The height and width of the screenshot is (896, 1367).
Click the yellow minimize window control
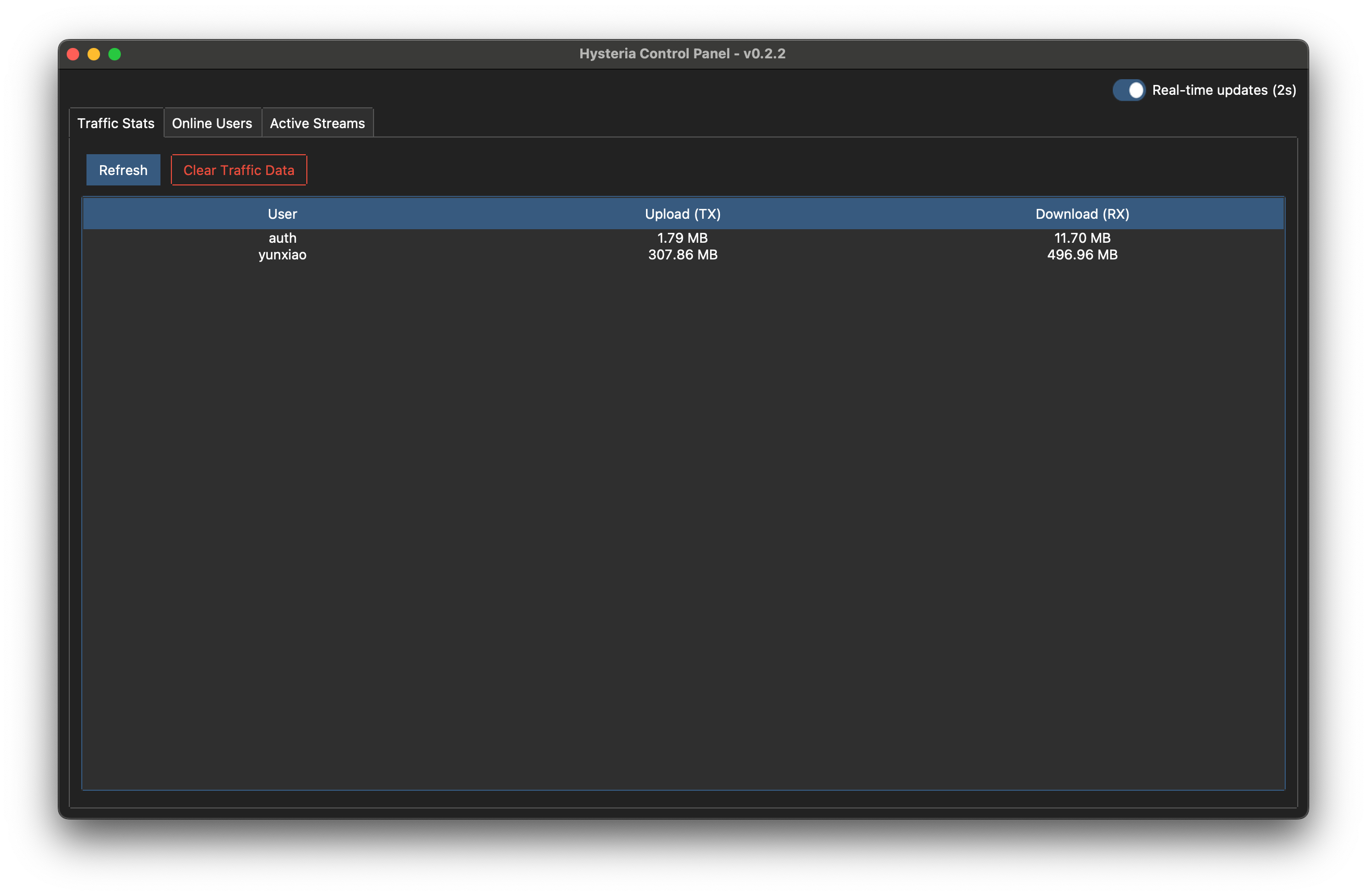point(94,54)
